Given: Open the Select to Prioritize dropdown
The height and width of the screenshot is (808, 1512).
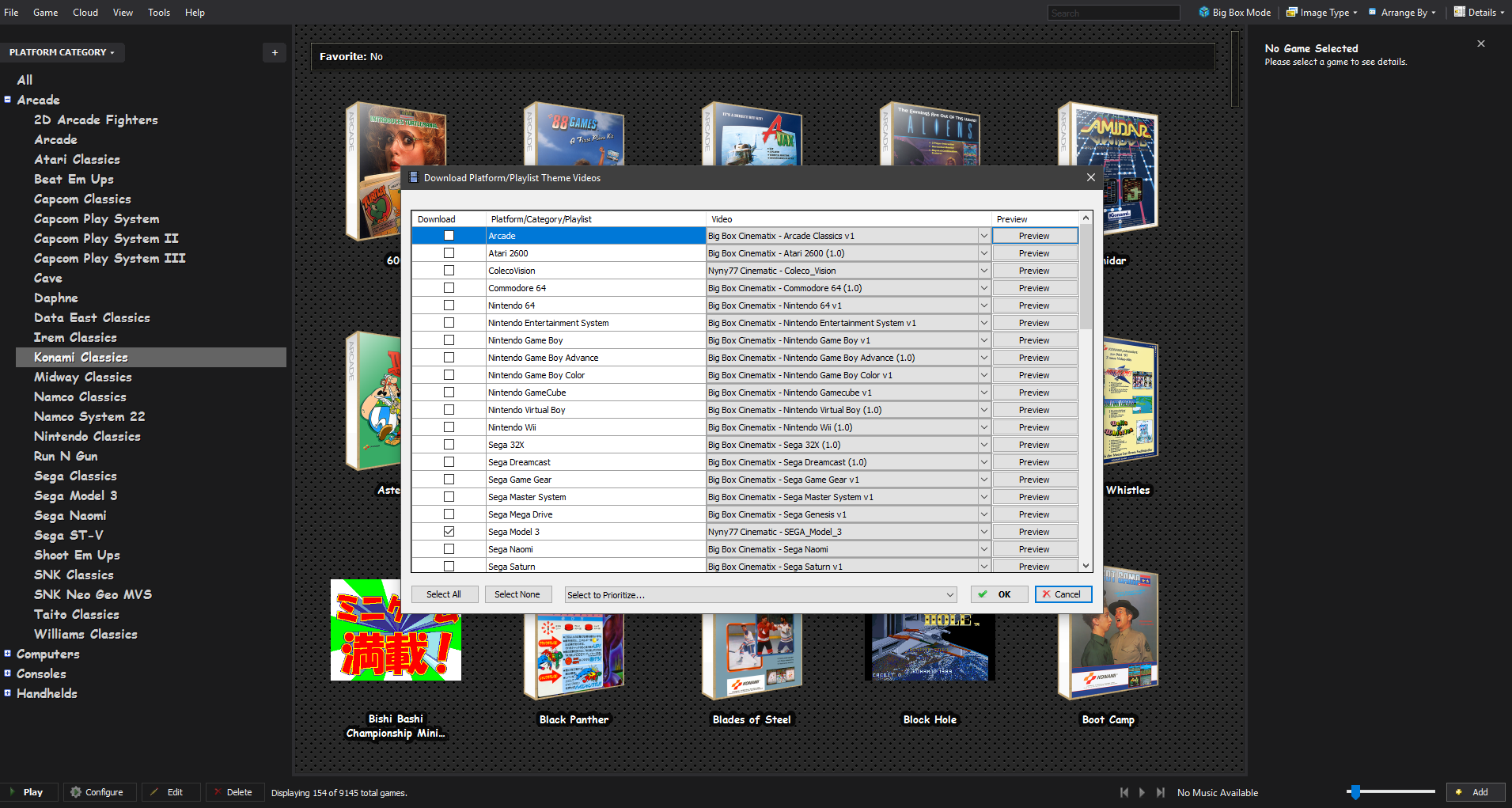Looking at the screenshot, I should coord(760,594).
